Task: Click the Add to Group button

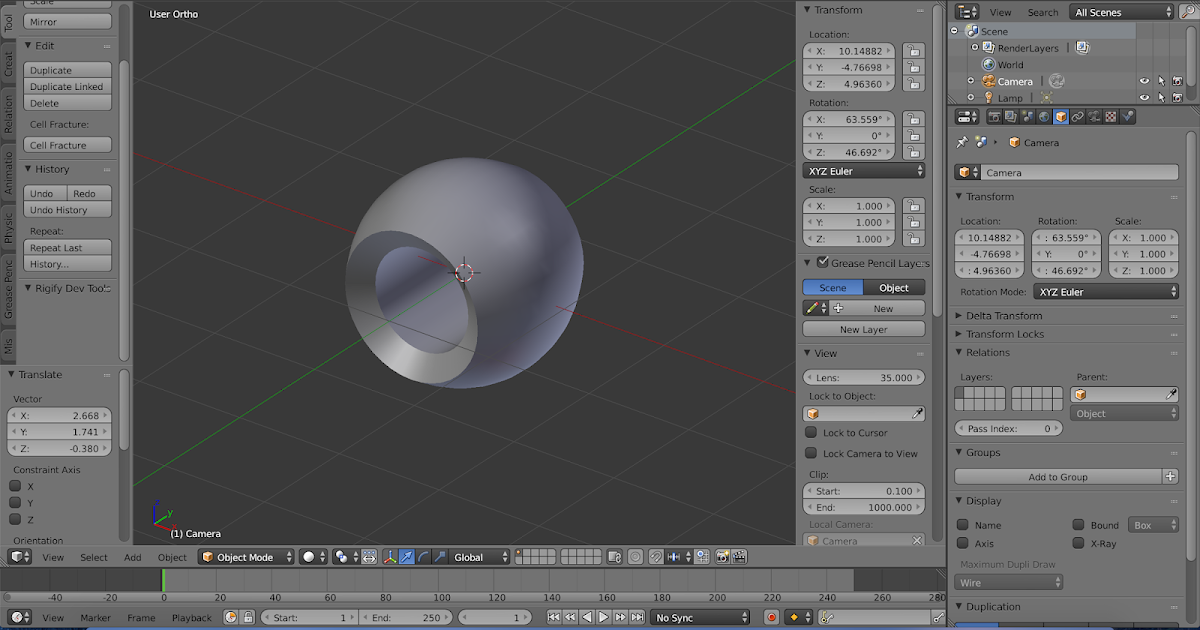Action: (1058, 477)
